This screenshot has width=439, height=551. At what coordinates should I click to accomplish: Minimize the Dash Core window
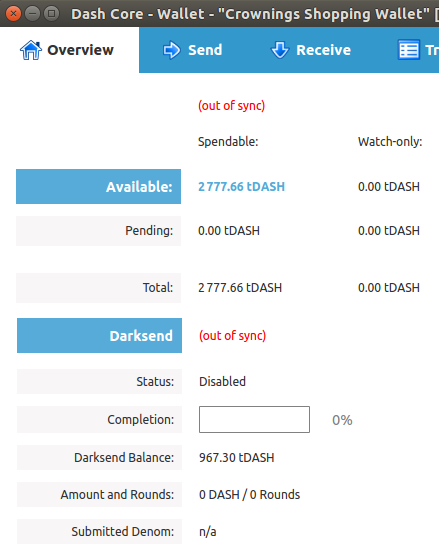tap(32, 14)
